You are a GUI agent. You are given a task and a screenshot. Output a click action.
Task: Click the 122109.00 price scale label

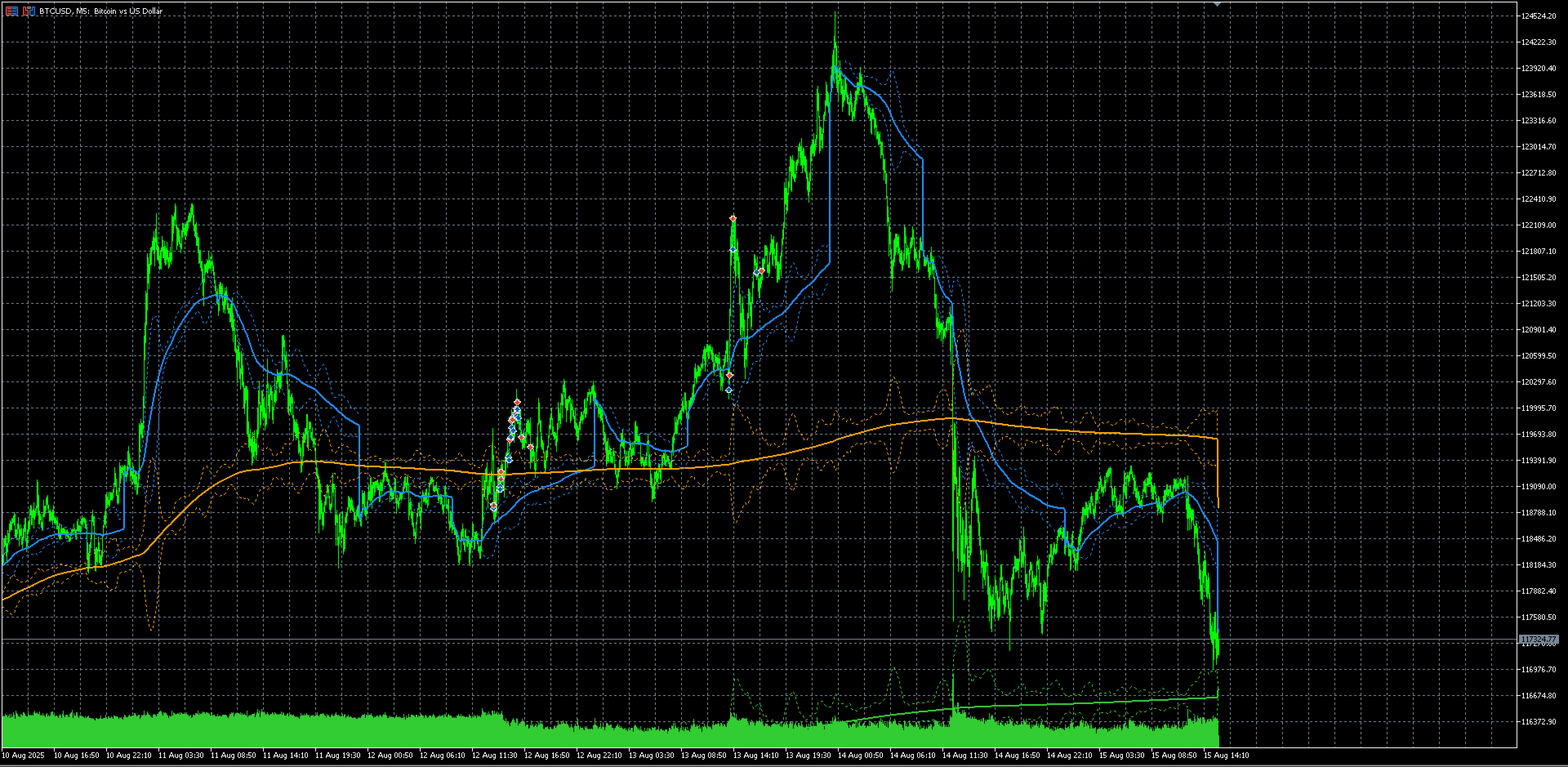(1539, 225)
